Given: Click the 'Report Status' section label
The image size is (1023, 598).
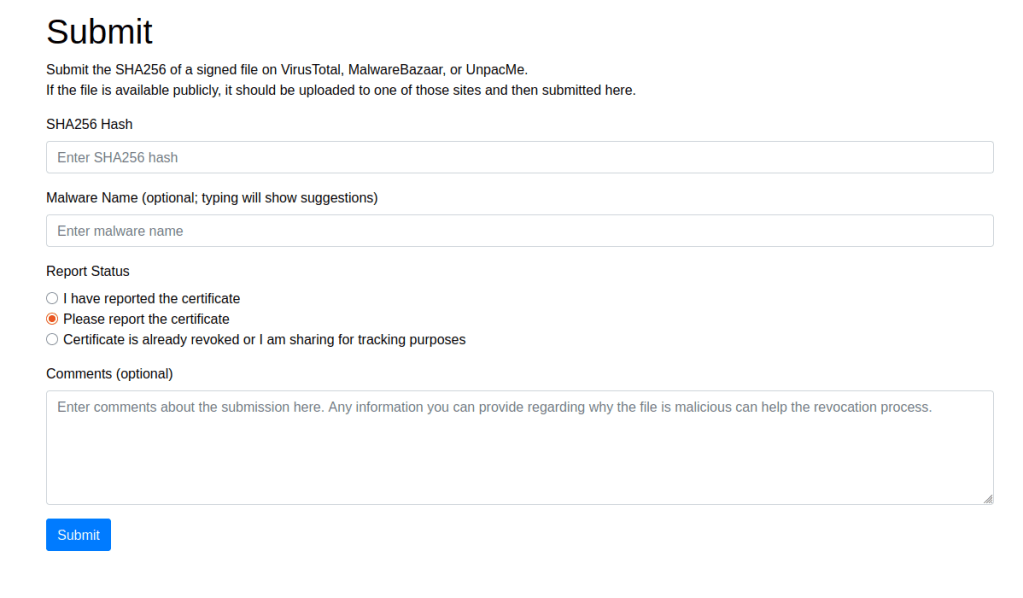Looking at the screenshot, I should pos(88,271).
